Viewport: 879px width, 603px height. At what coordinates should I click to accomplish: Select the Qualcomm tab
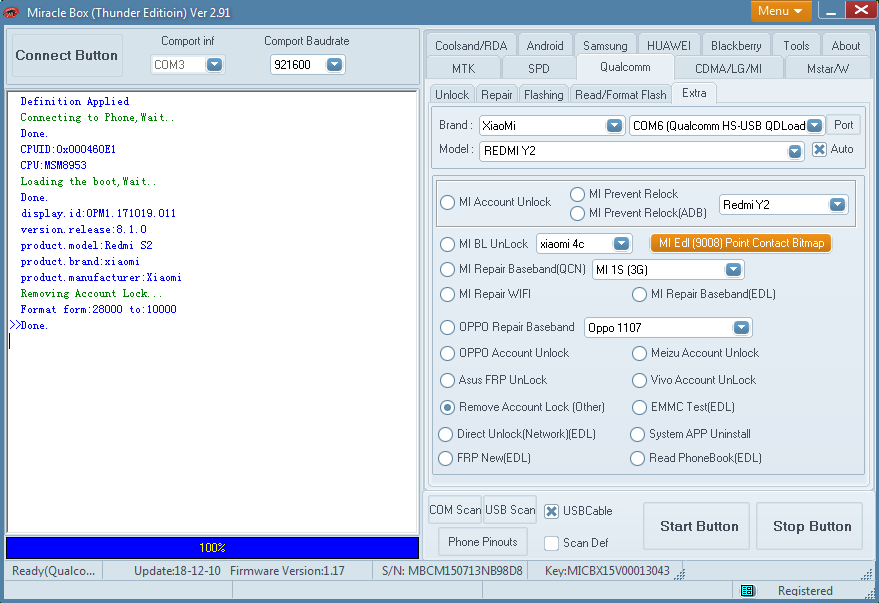(x=625, y=67)
